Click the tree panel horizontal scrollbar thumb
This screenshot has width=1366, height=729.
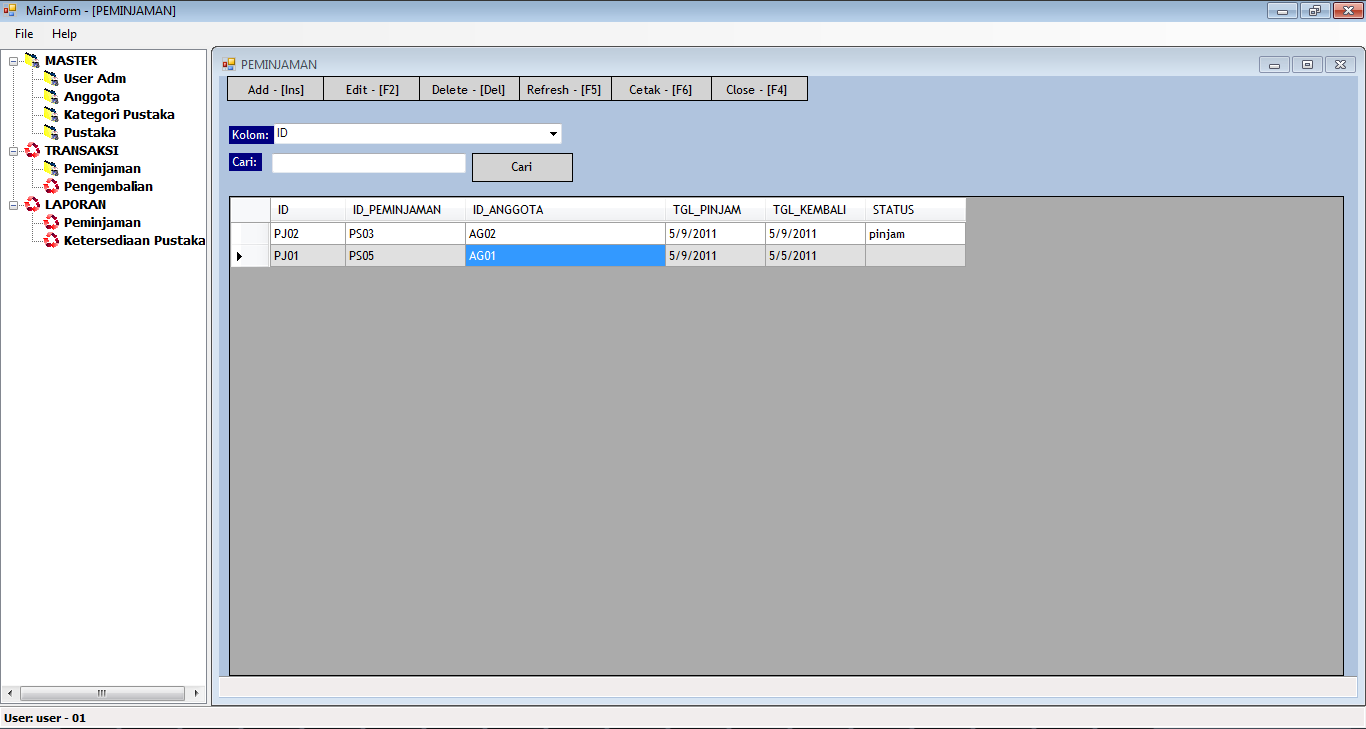click(102, 693)
